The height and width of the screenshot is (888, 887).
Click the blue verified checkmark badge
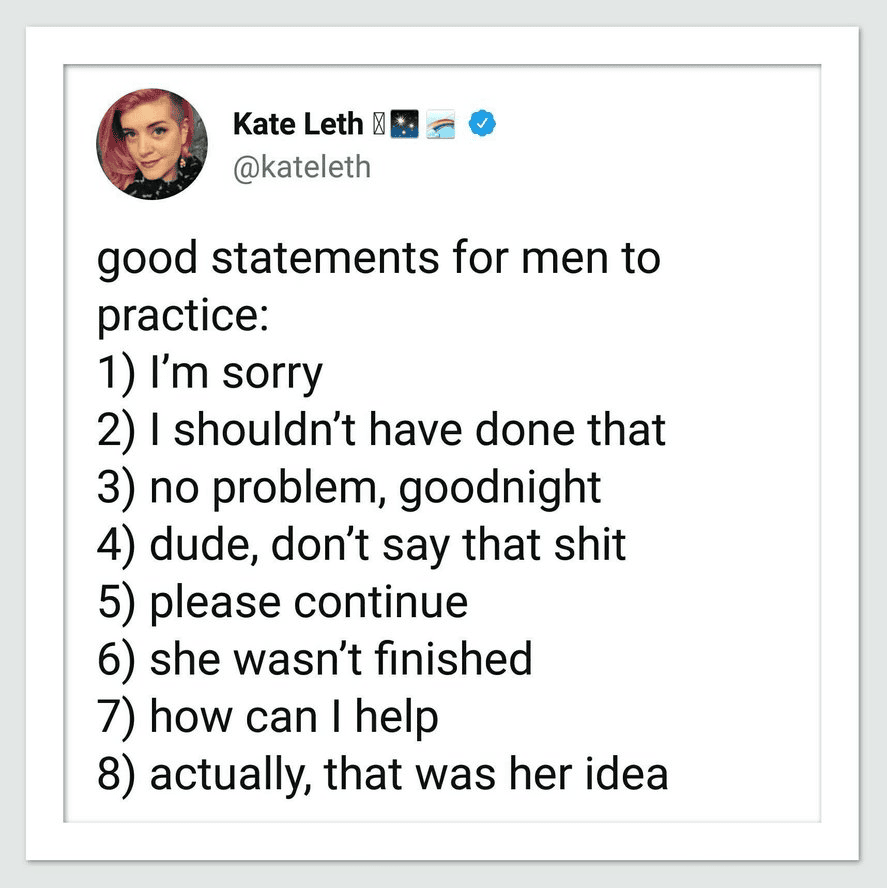click(x=484, y=123)
